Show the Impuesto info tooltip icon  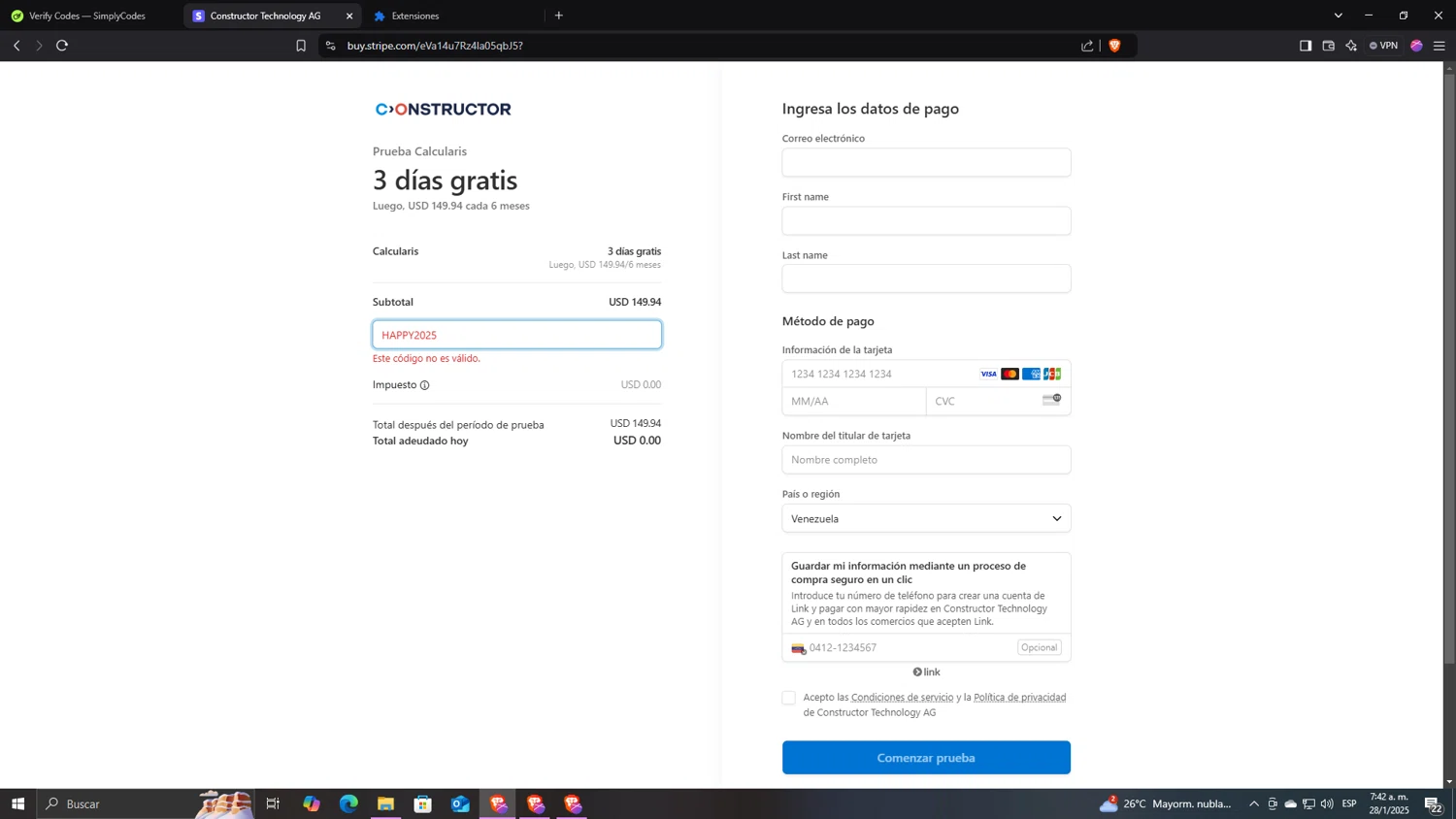[424, 385]
